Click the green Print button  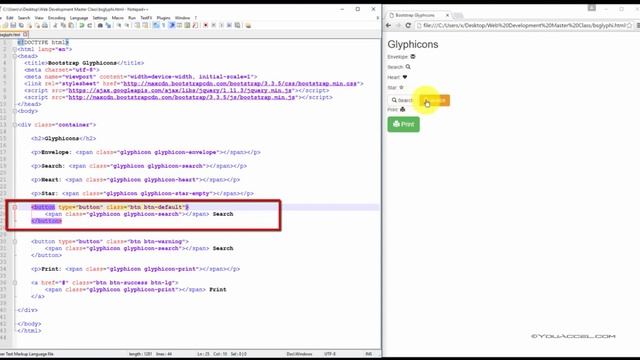click(x=403, y=124)
